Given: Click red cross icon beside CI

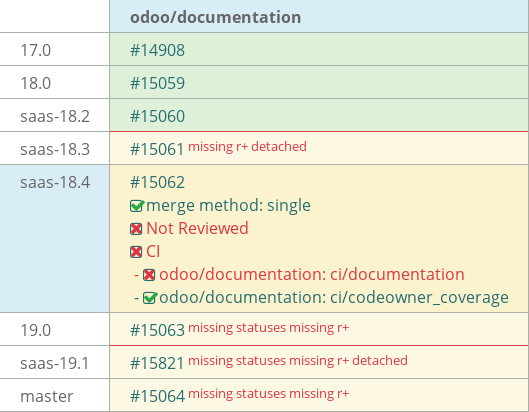Looking at the screenshot, I should (136, 252).
